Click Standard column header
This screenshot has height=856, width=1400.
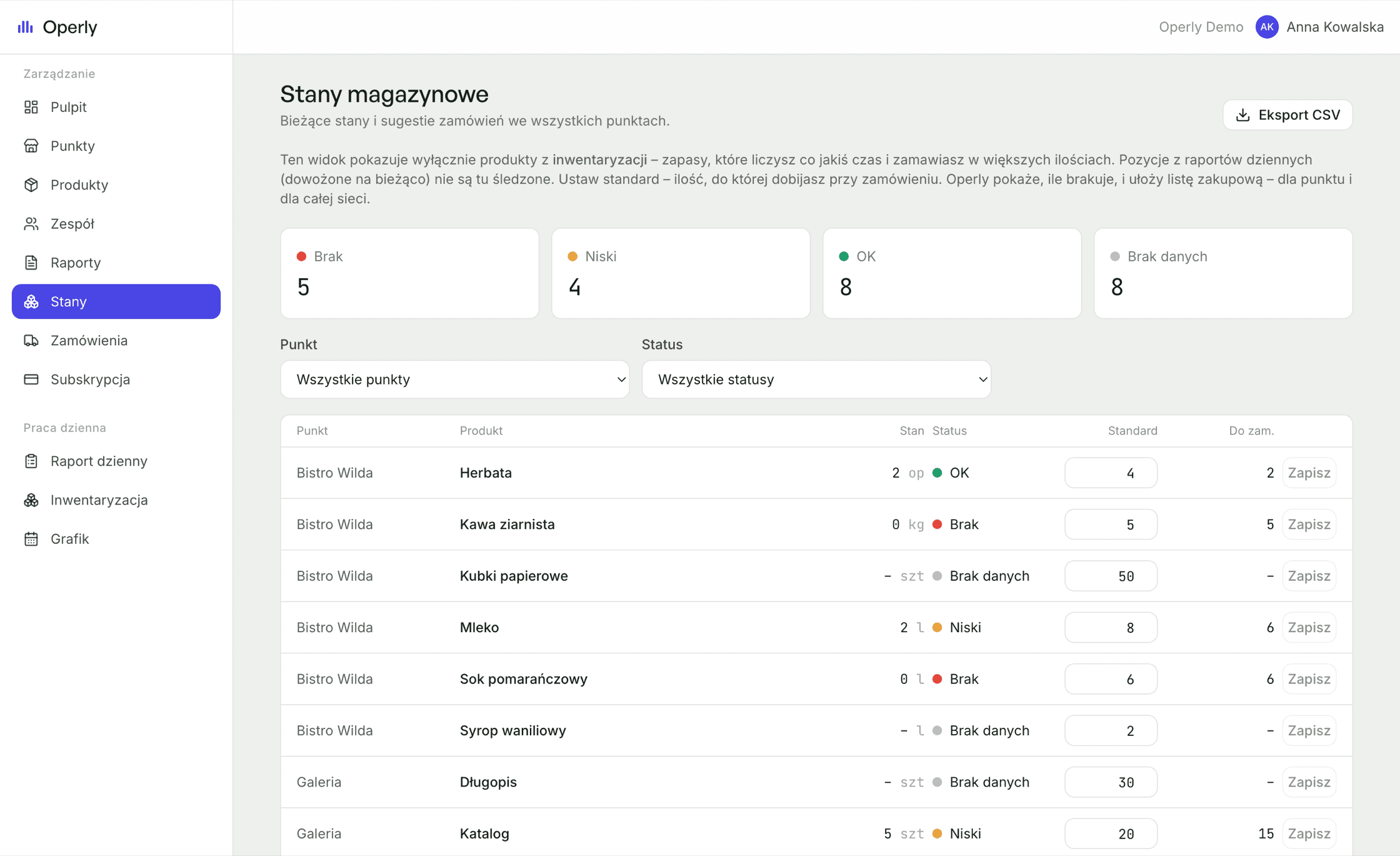coord(1132,431)
